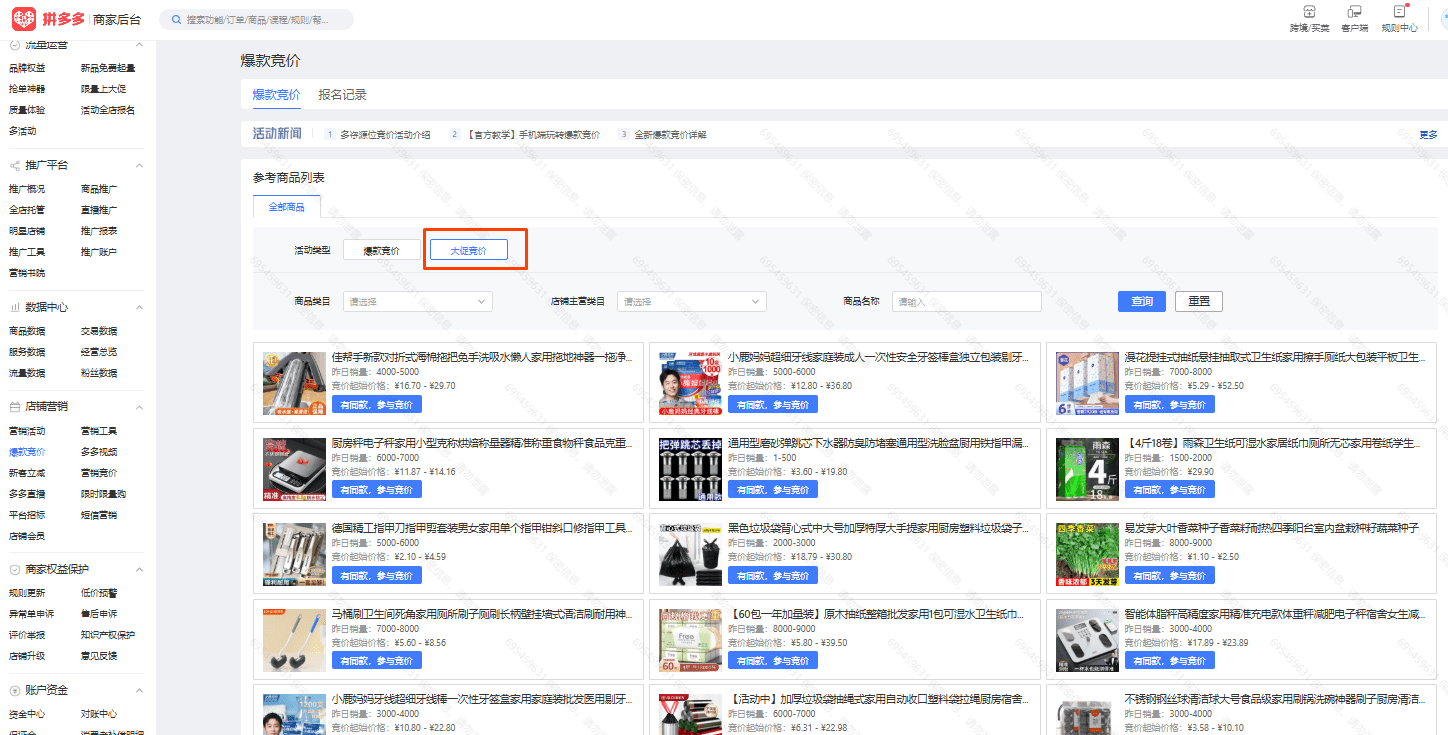Select the 大促竞价 activity type option
This screenshot has height=735, width=1448.
click(x=468, y=250)
